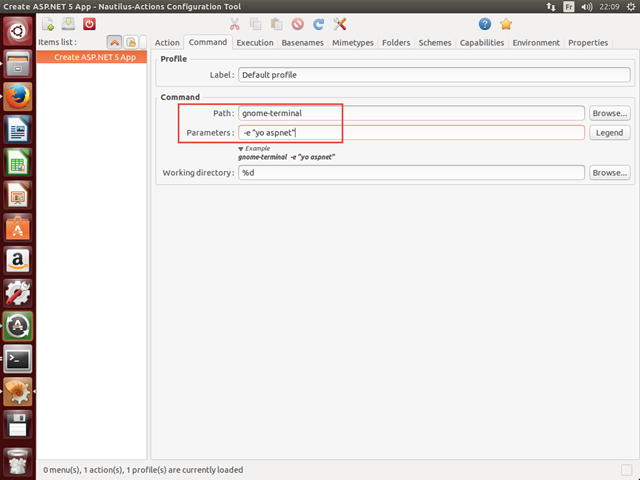Image resolution: width=640 pixels, height=480 pixels.
Task: Open LibreOffice Calc launcher icon
Action: [18, 162]
